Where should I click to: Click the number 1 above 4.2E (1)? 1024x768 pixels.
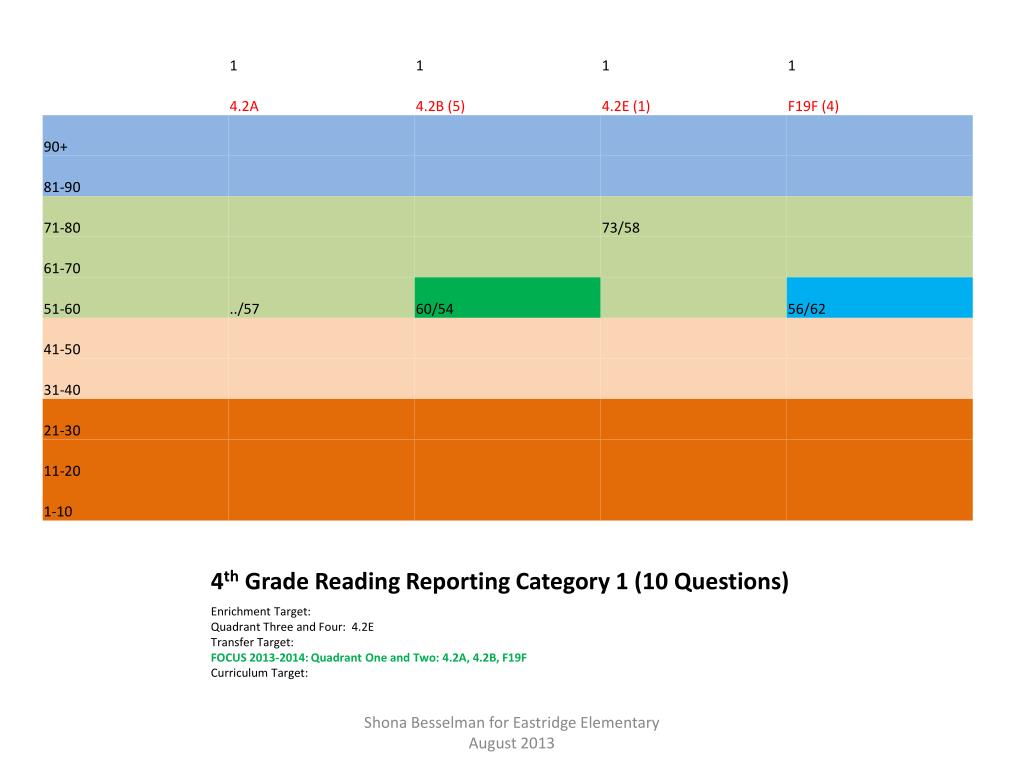[x=605, y=65]
